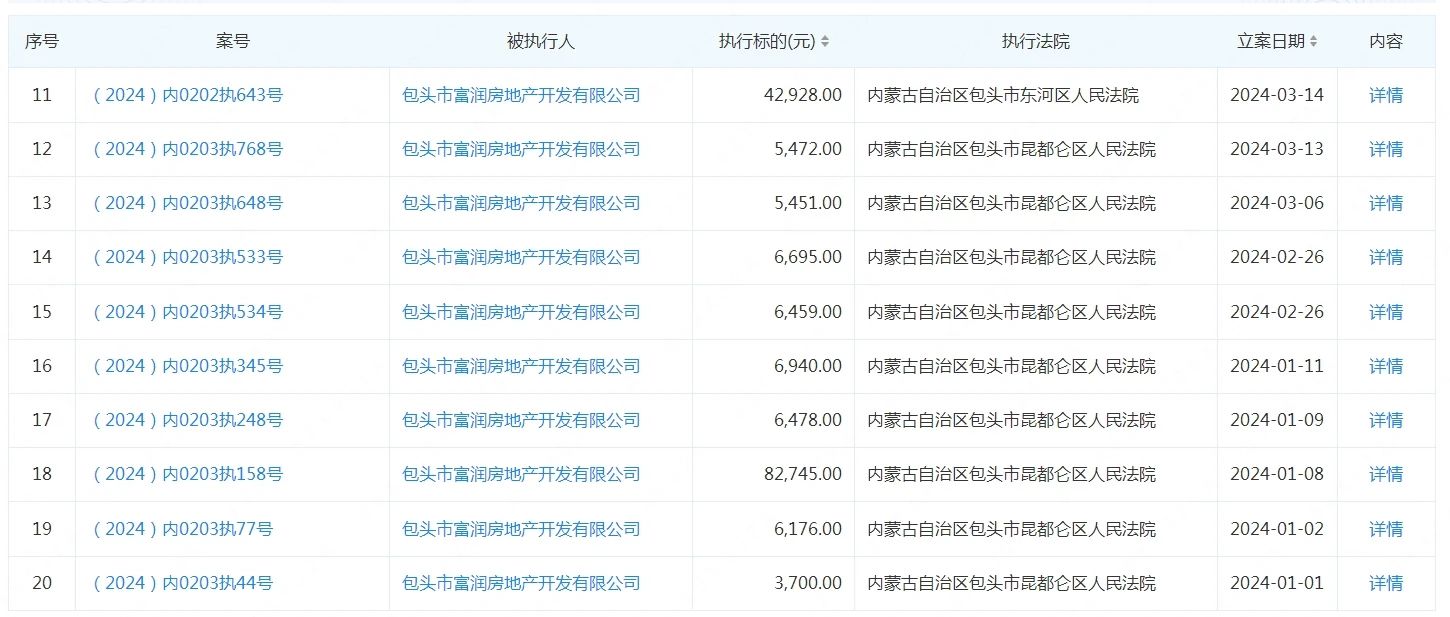Sort by 执行标的(元) column arrows
The width and height of the screenshot is (1450, 617).
coord(825,42)
